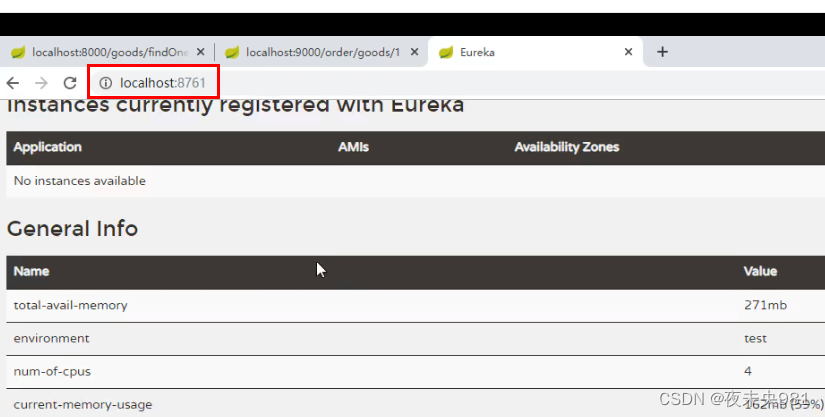
Task: Reload the Eureka page
Action: (x=70, y=83)
